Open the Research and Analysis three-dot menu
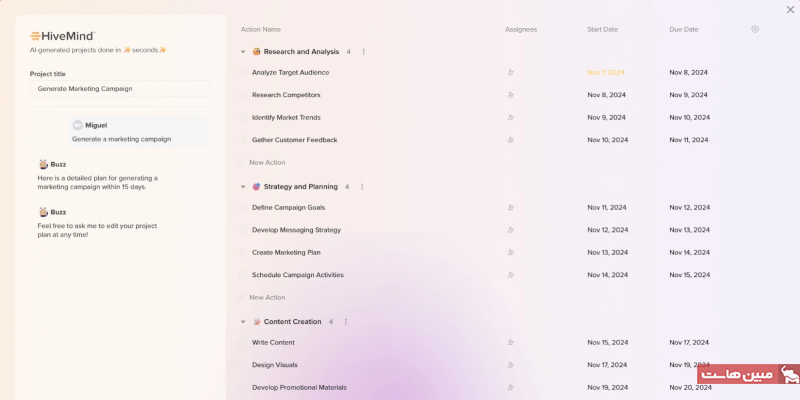800x400 pixels. (x=363, y=52)
